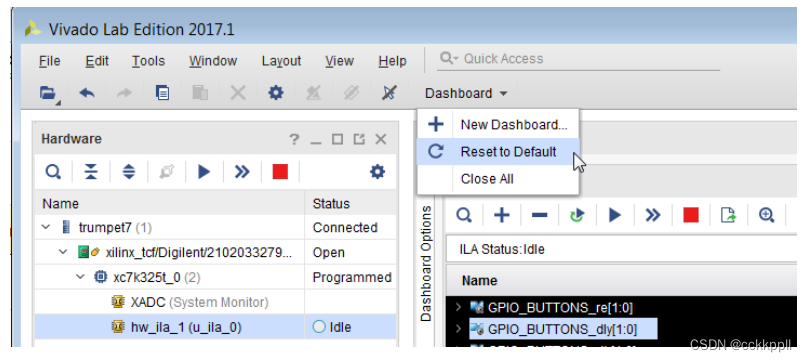Click the Paste icon in main toolbar
This screenshot has width=807, height=362.
(200, 93)
